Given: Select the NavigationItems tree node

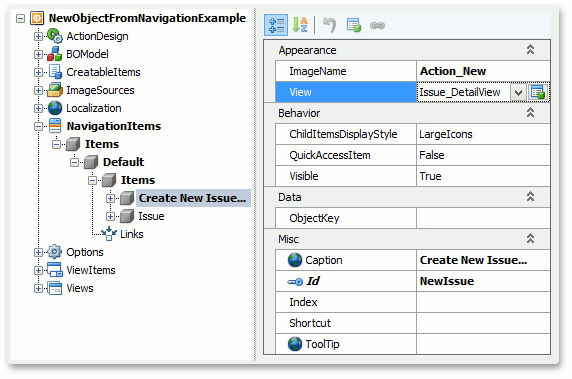Looking at the screenshot, I should coord(113,126).
